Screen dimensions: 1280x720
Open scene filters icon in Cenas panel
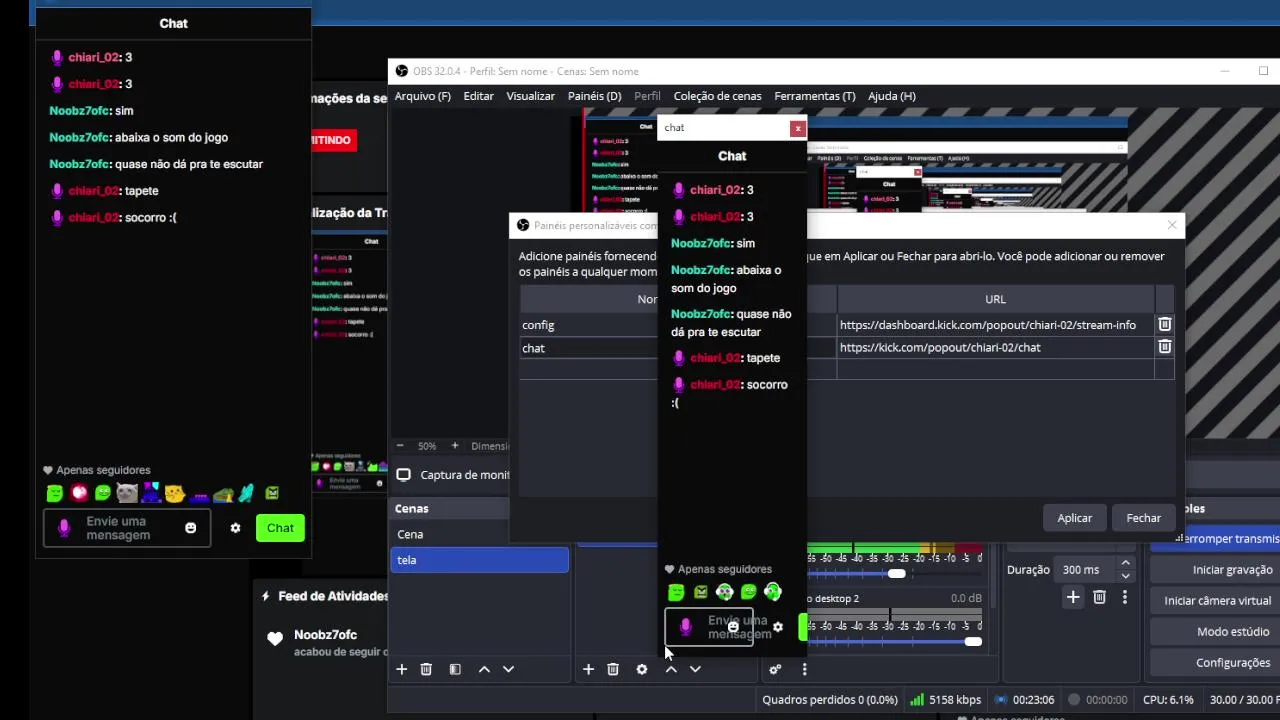[455, 669]
